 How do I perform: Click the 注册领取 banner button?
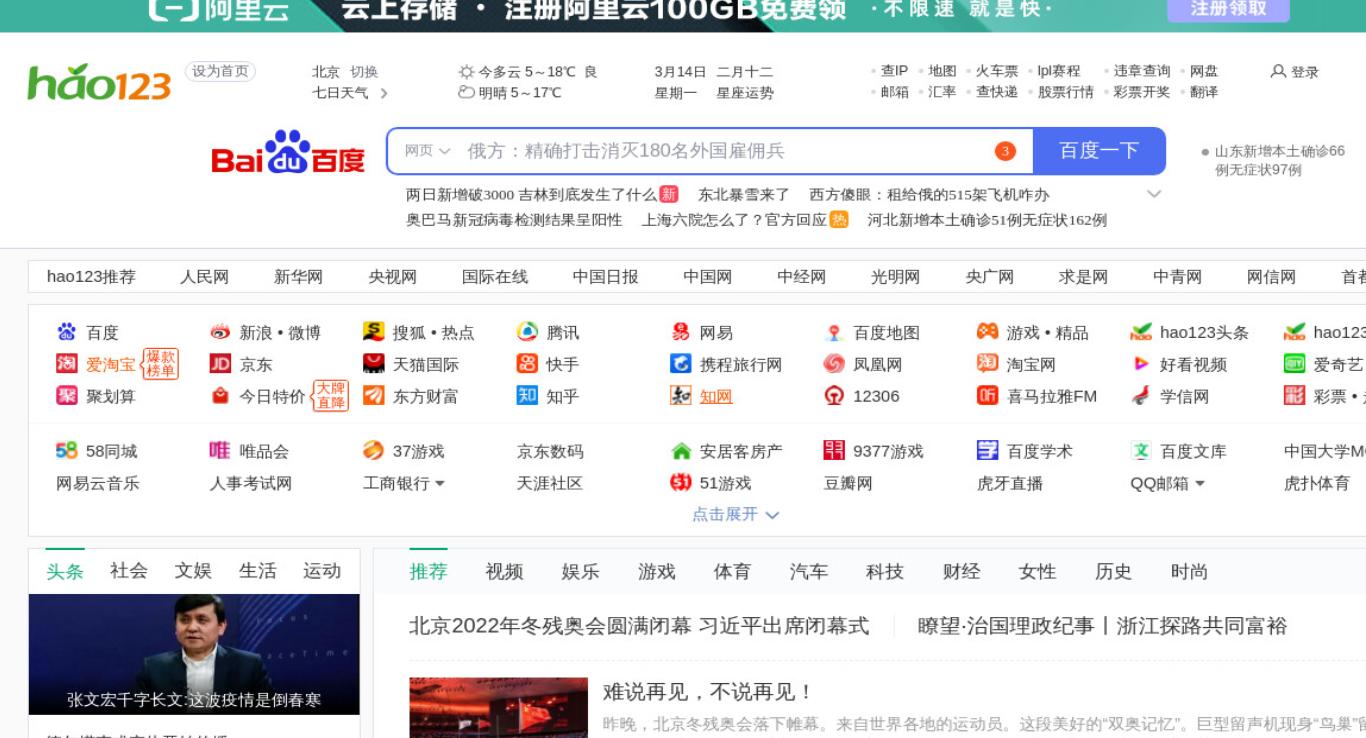tap(1228, 9)
